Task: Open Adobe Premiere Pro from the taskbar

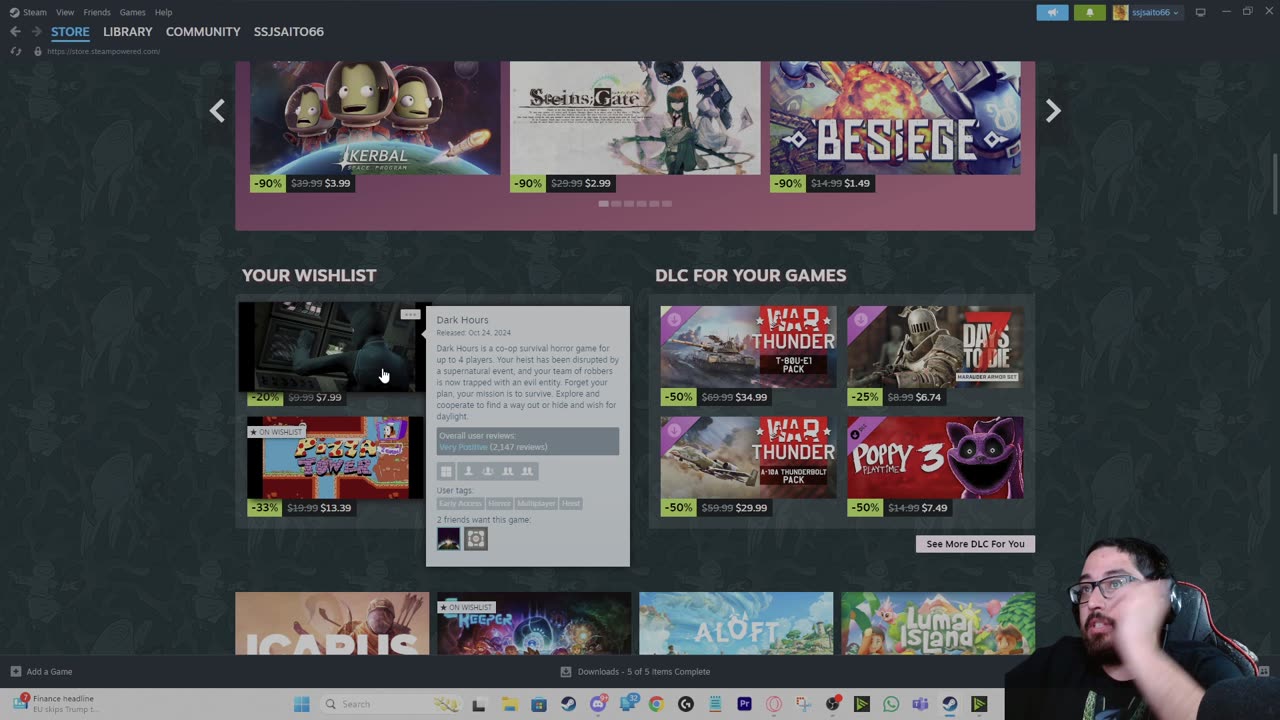Action: [x=744, y=704]
